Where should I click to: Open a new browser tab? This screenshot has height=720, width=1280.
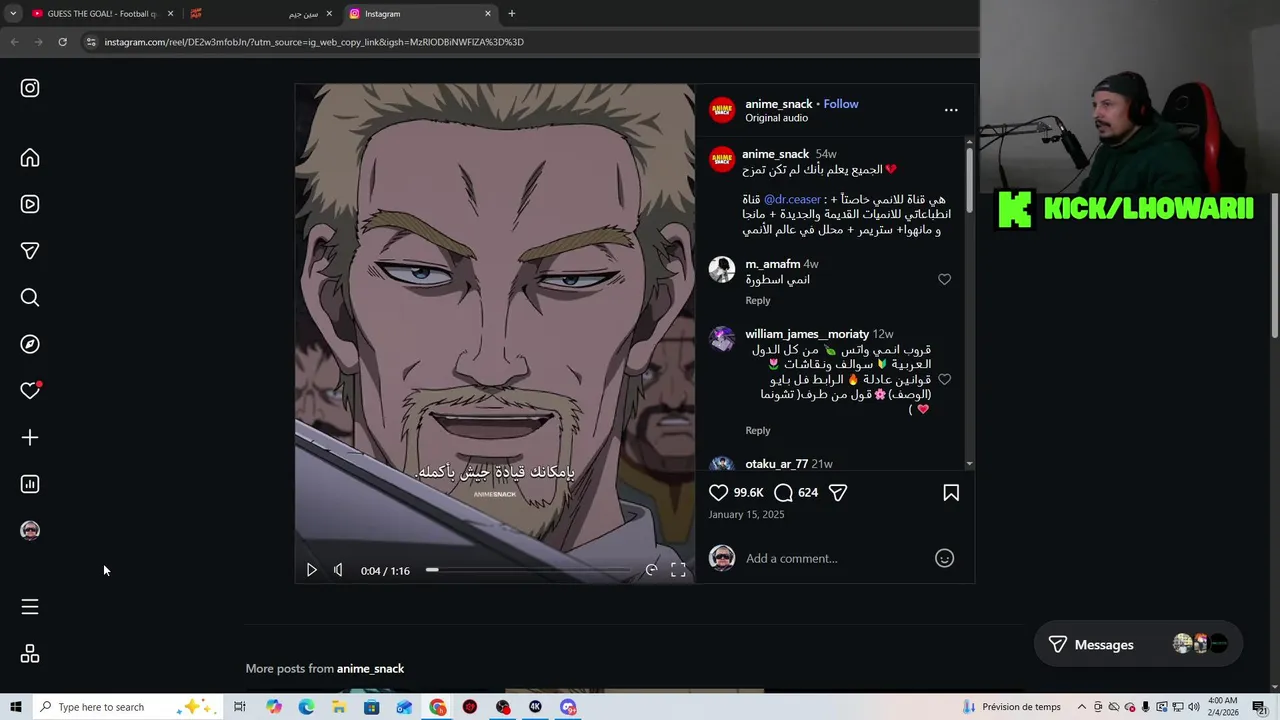coord(512,14)
